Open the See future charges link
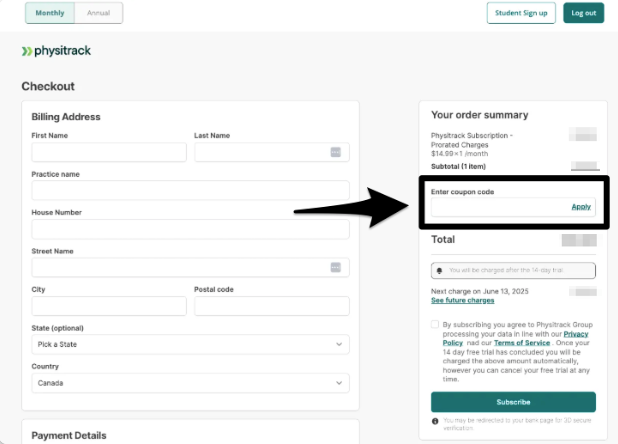 (x=462, y=300)
